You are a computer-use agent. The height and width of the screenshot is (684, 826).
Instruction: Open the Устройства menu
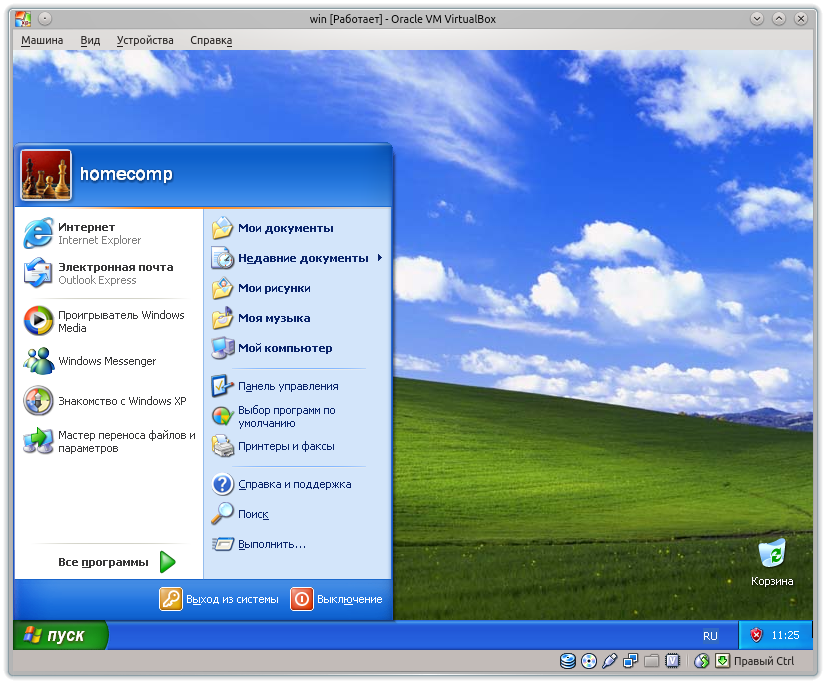145,40
